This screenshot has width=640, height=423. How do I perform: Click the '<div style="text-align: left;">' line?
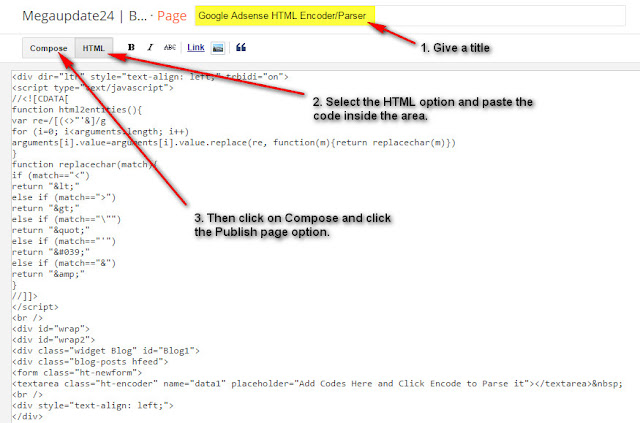click(x=93, y=405)
